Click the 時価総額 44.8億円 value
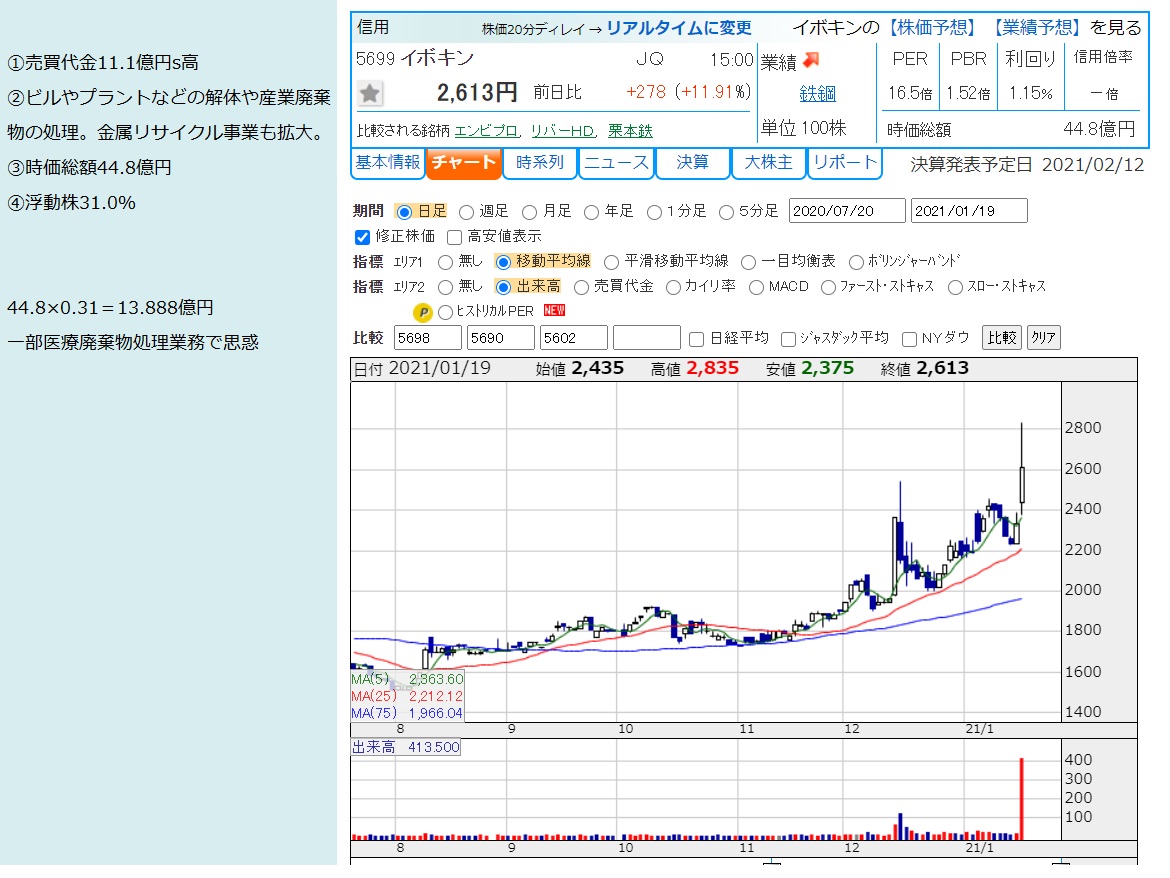 pyautogui.click(x=1098, y=129)
